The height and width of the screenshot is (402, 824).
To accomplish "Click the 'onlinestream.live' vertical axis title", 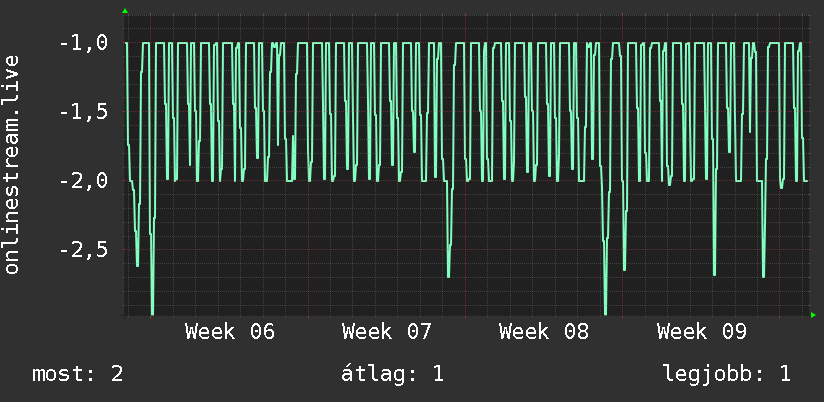I will click(x=12, y=164).
